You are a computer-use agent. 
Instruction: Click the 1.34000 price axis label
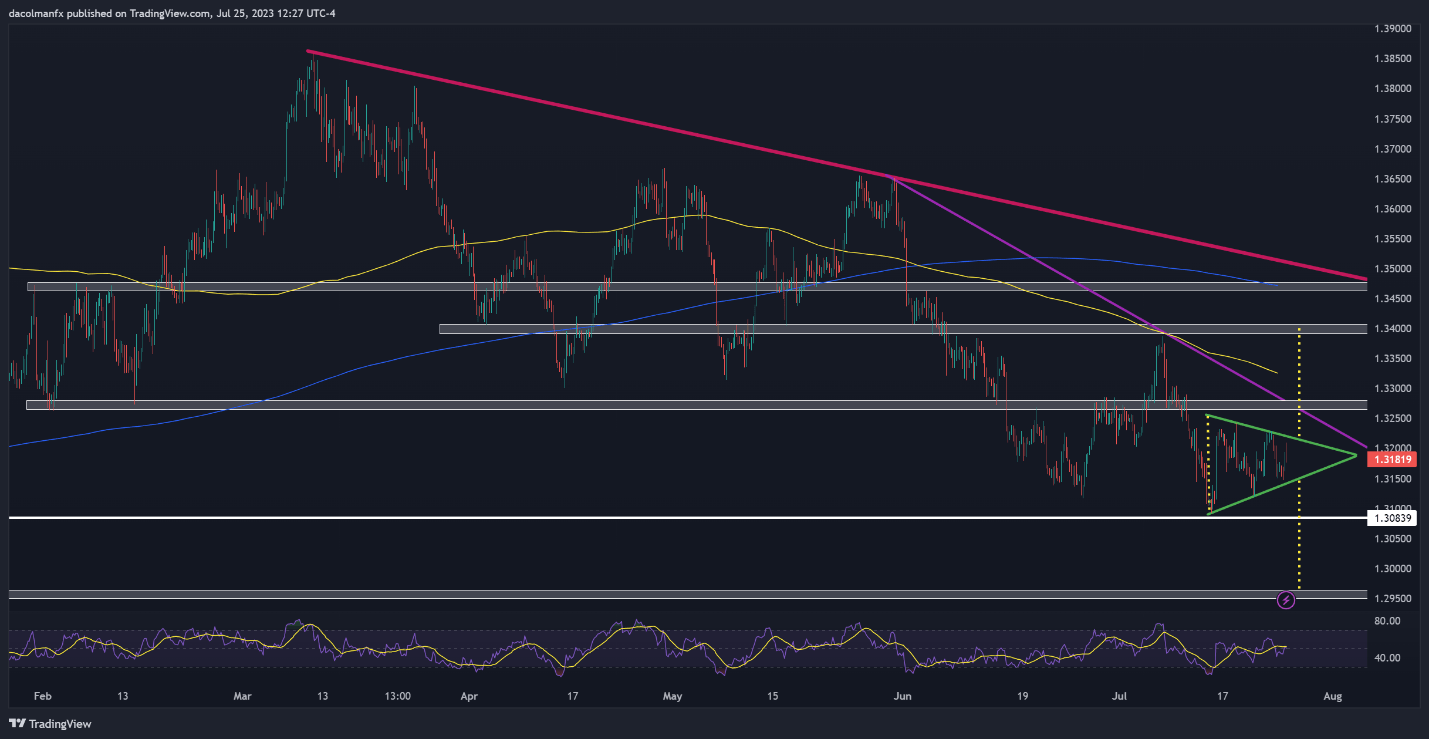(x=1394, y=329)
